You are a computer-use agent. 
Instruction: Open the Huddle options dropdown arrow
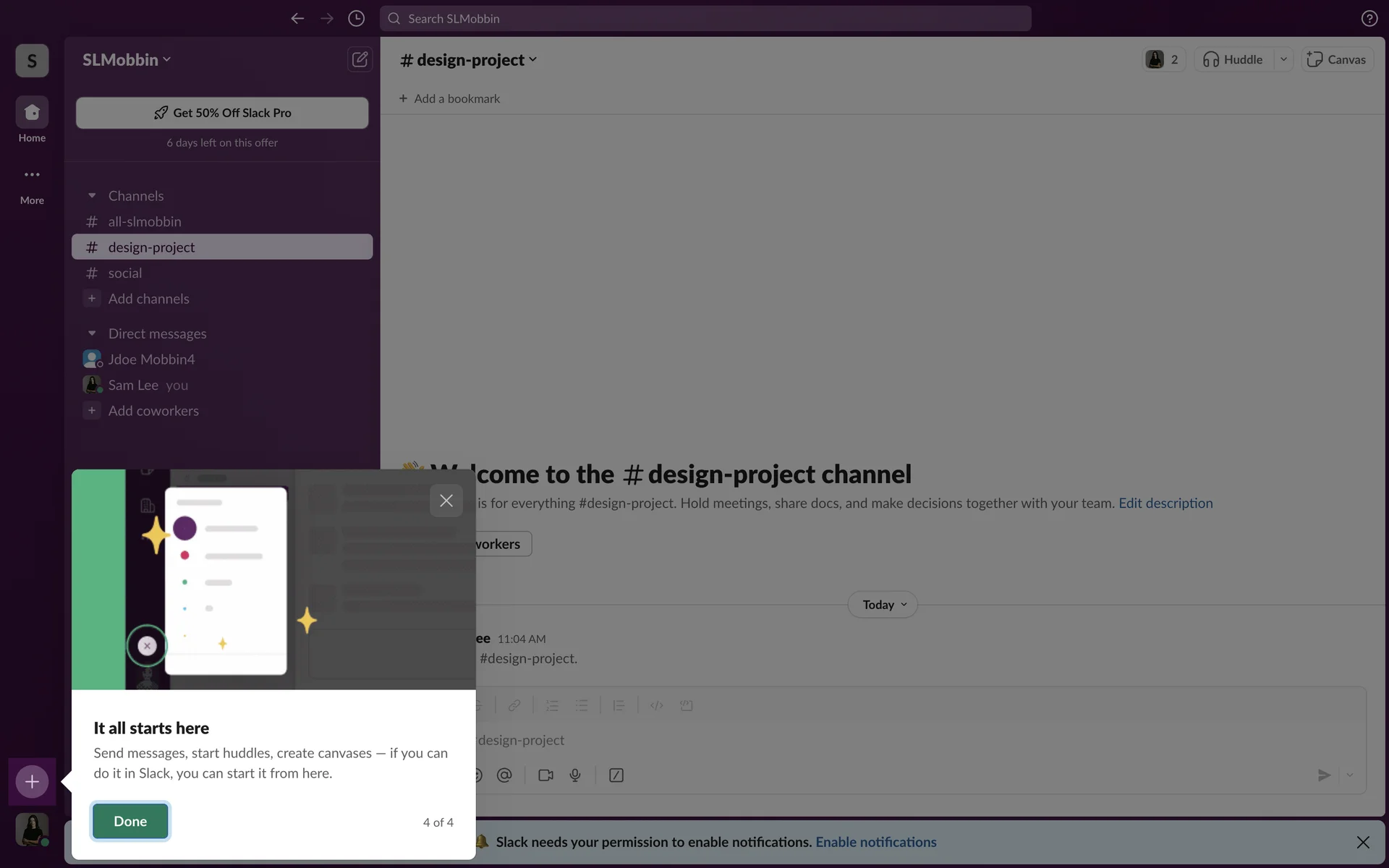pos(1283,59)
